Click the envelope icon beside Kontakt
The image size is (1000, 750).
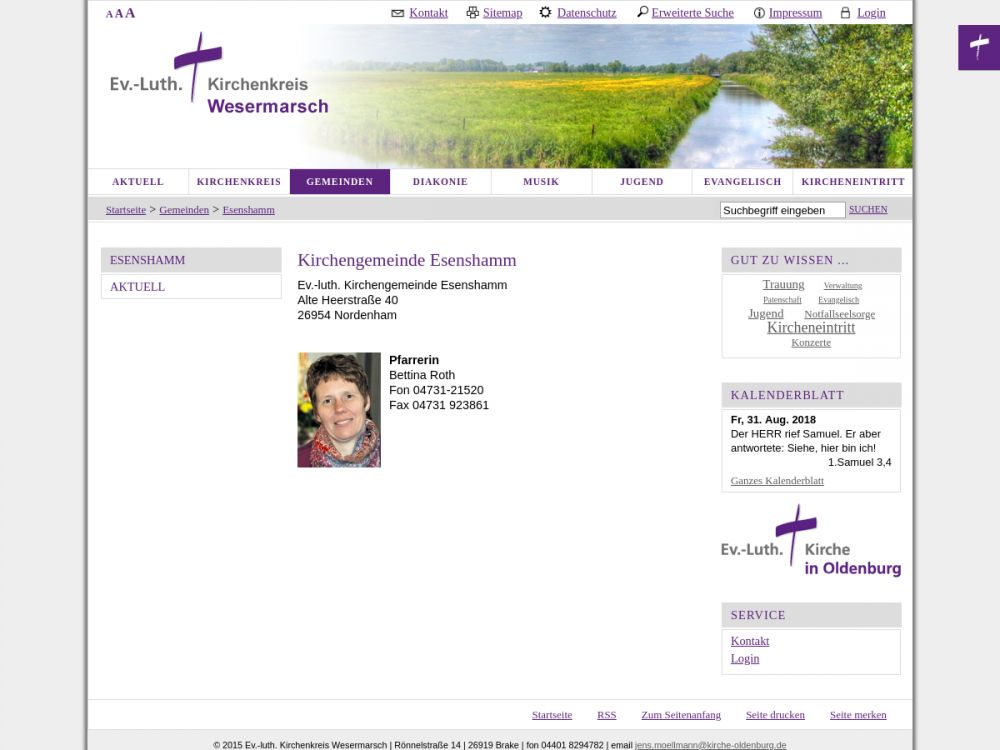[397, 13]
